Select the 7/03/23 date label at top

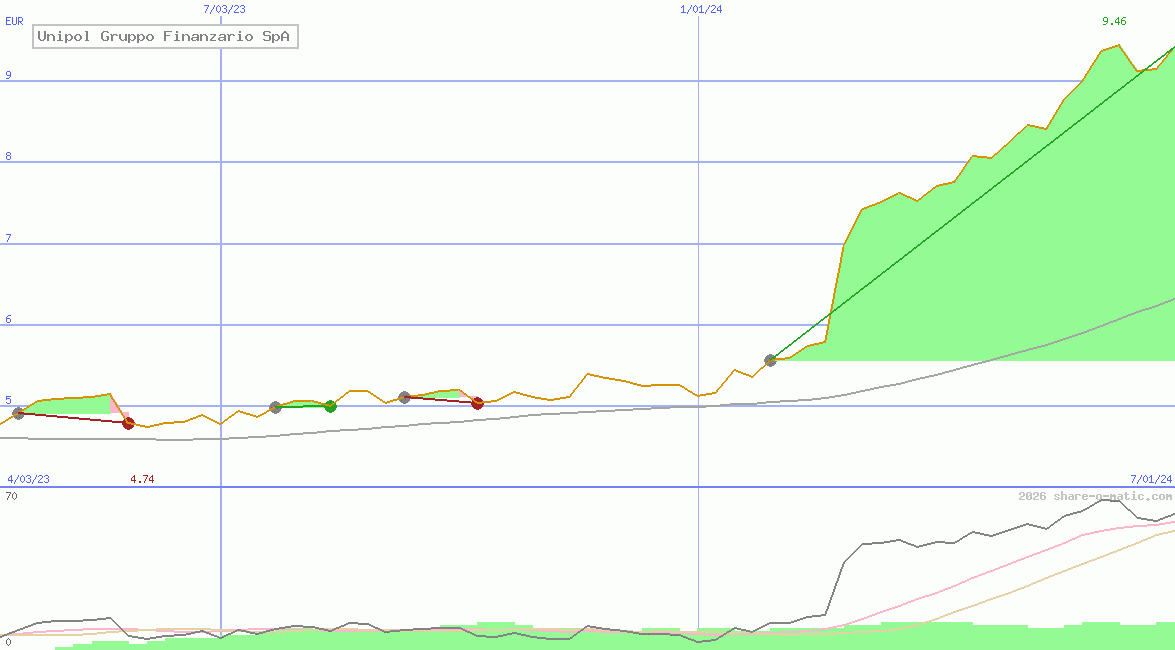click(223, 9)
